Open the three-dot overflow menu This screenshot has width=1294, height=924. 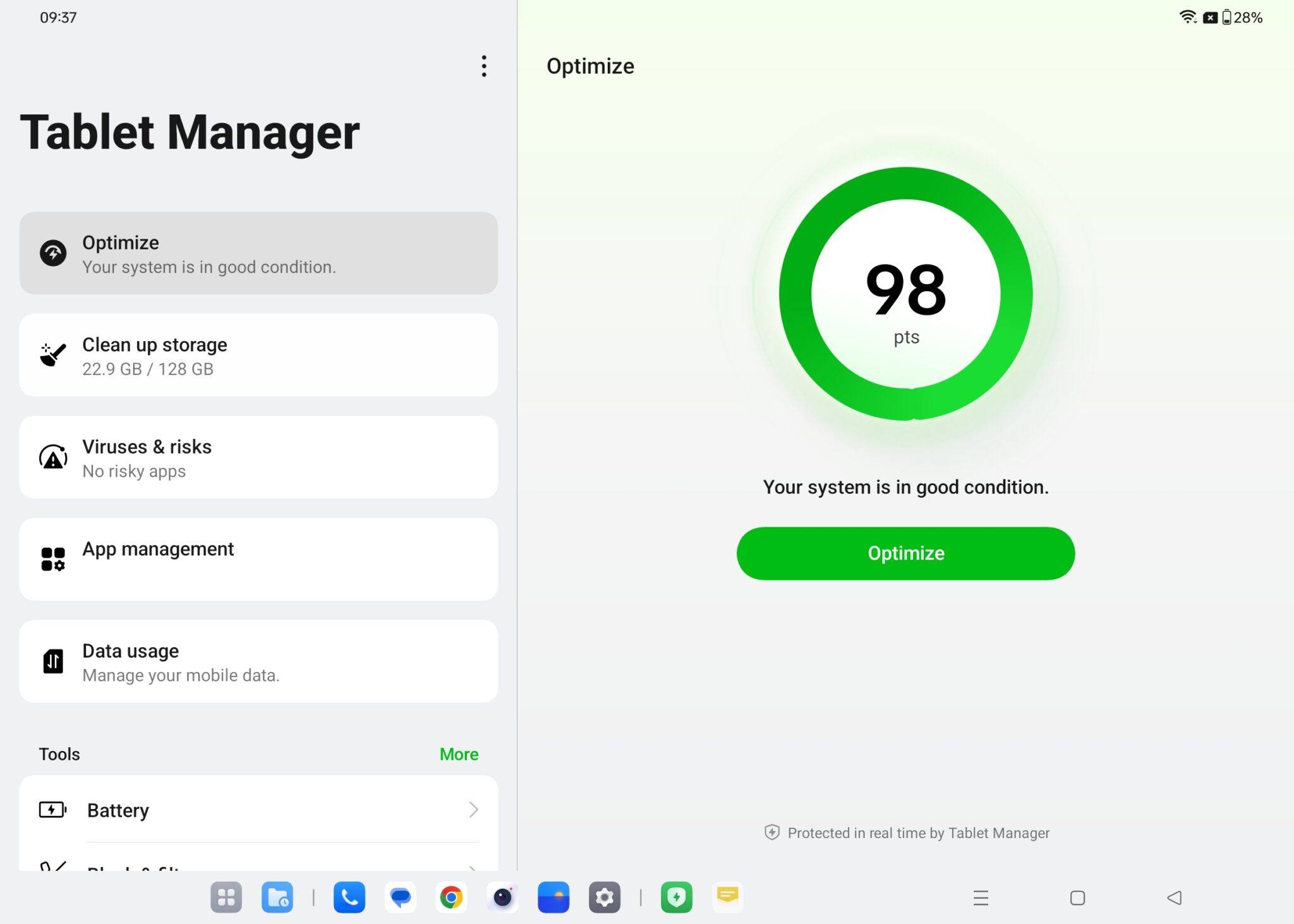point(484,66)
